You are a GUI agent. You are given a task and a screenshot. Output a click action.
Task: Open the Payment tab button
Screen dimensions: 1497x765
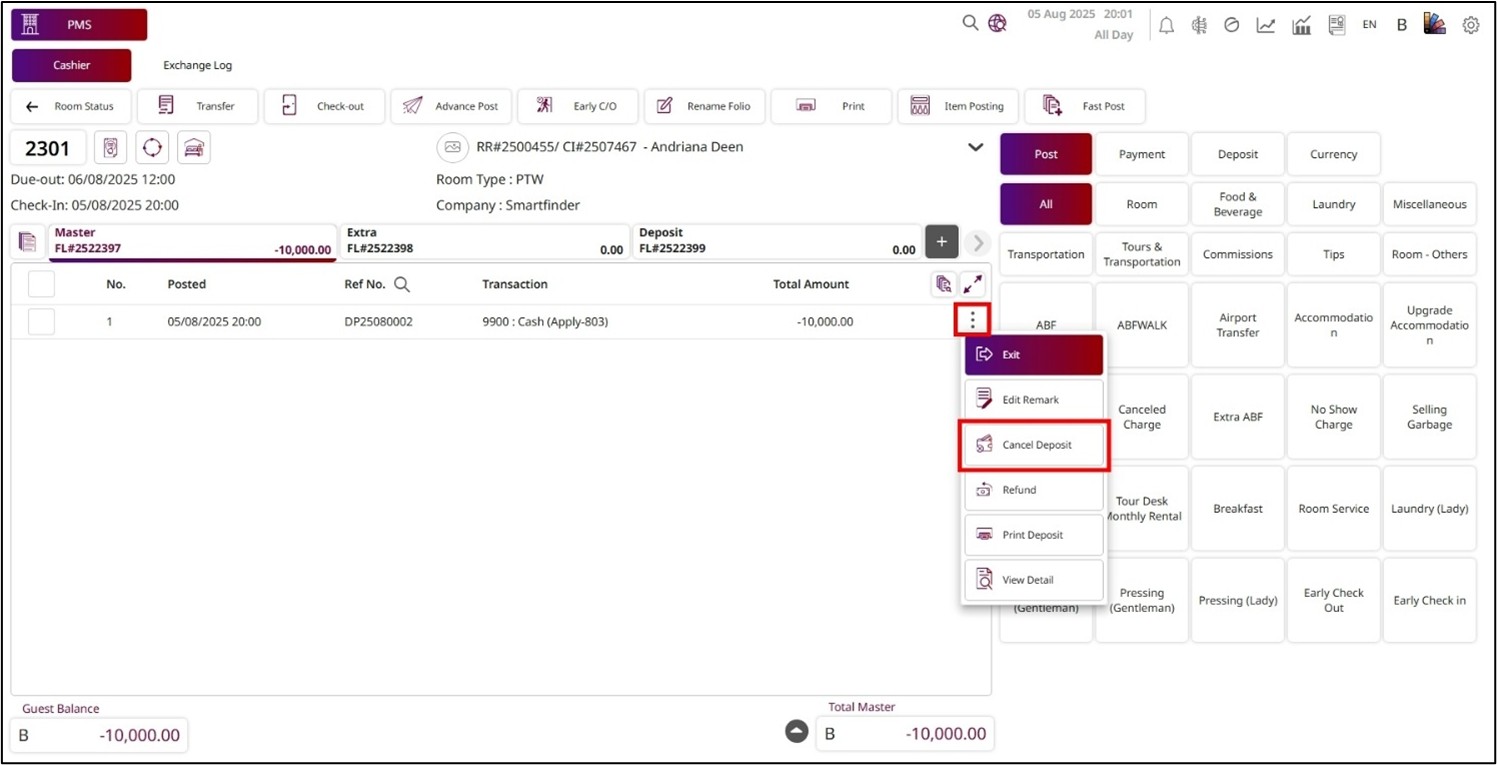click(1141, 154)
